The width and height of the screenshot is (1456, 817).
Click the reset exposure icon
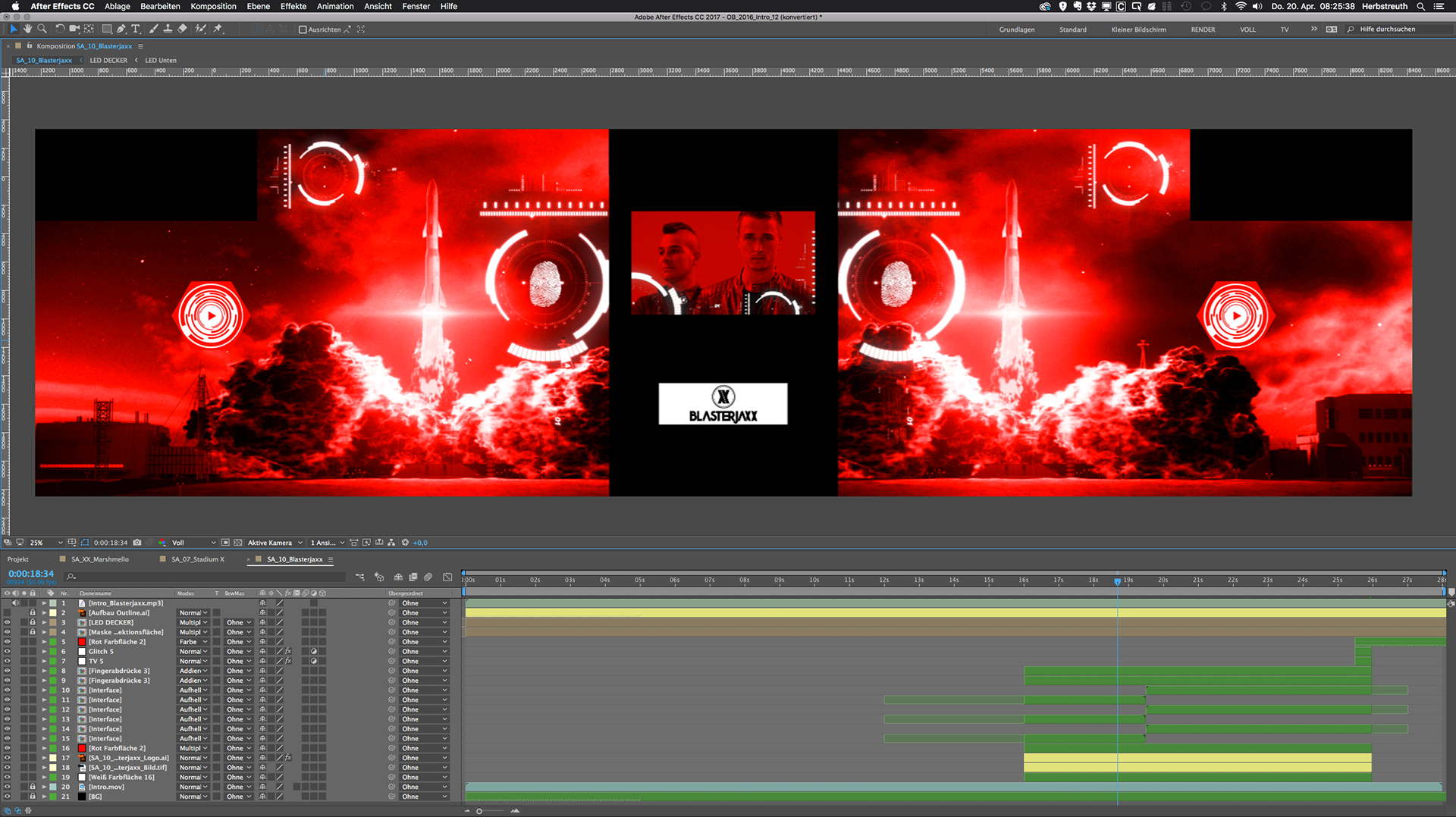coord(405,543)
